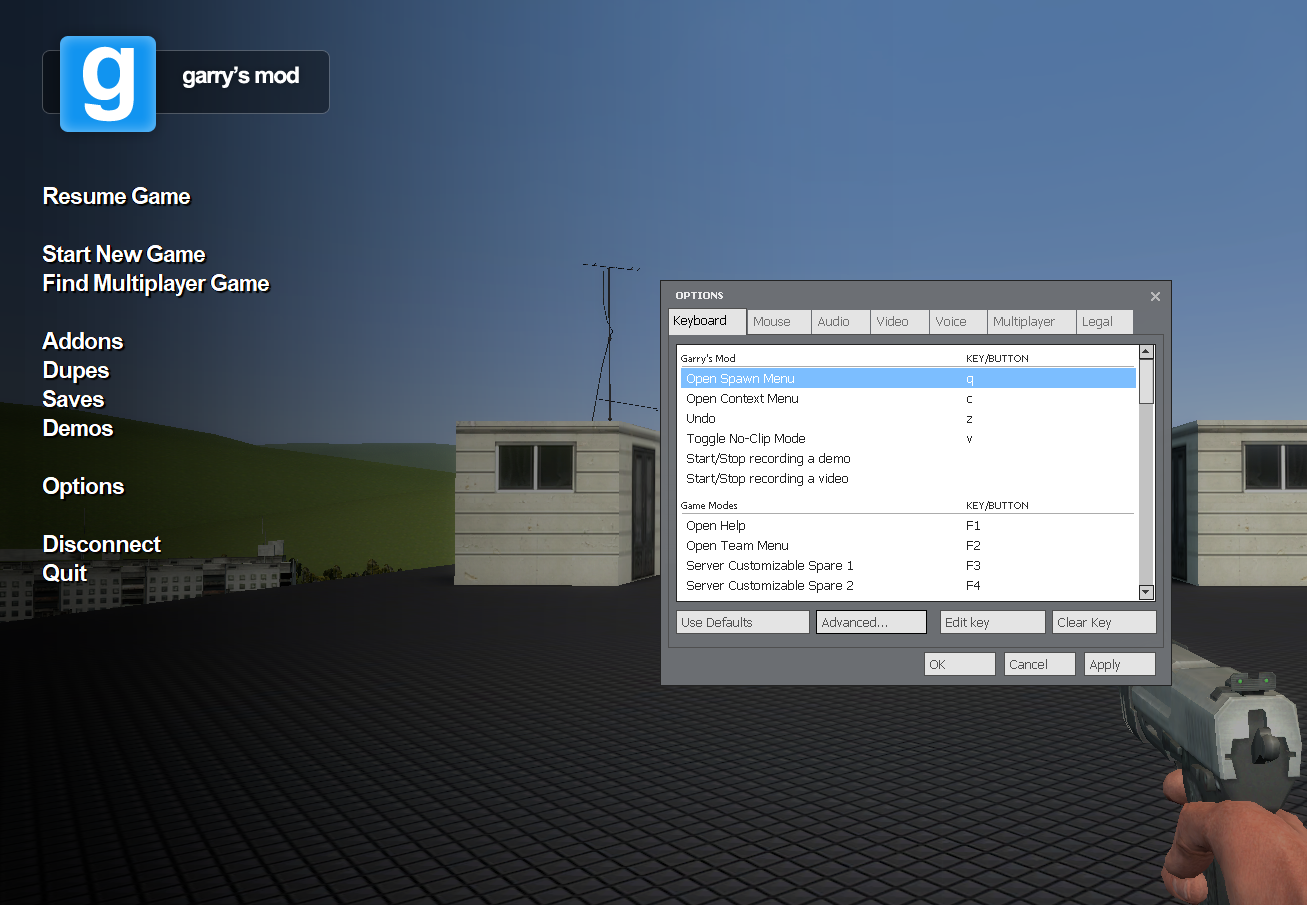Open the Video tab
This screenshot has height=905, width=1307.
[900, 322]
